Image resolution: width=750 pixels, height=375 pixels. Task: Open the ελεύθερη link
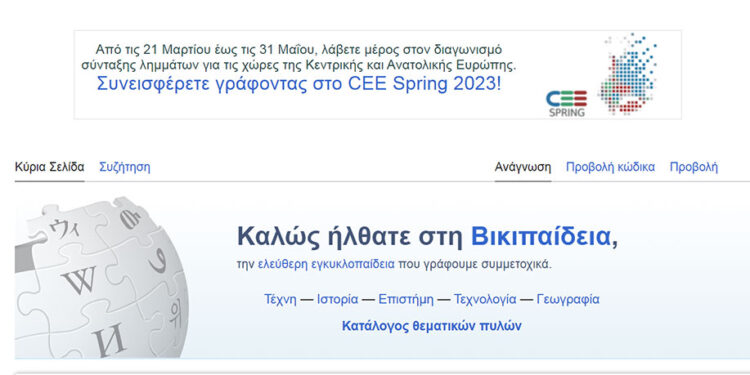[x=283, y=264]
